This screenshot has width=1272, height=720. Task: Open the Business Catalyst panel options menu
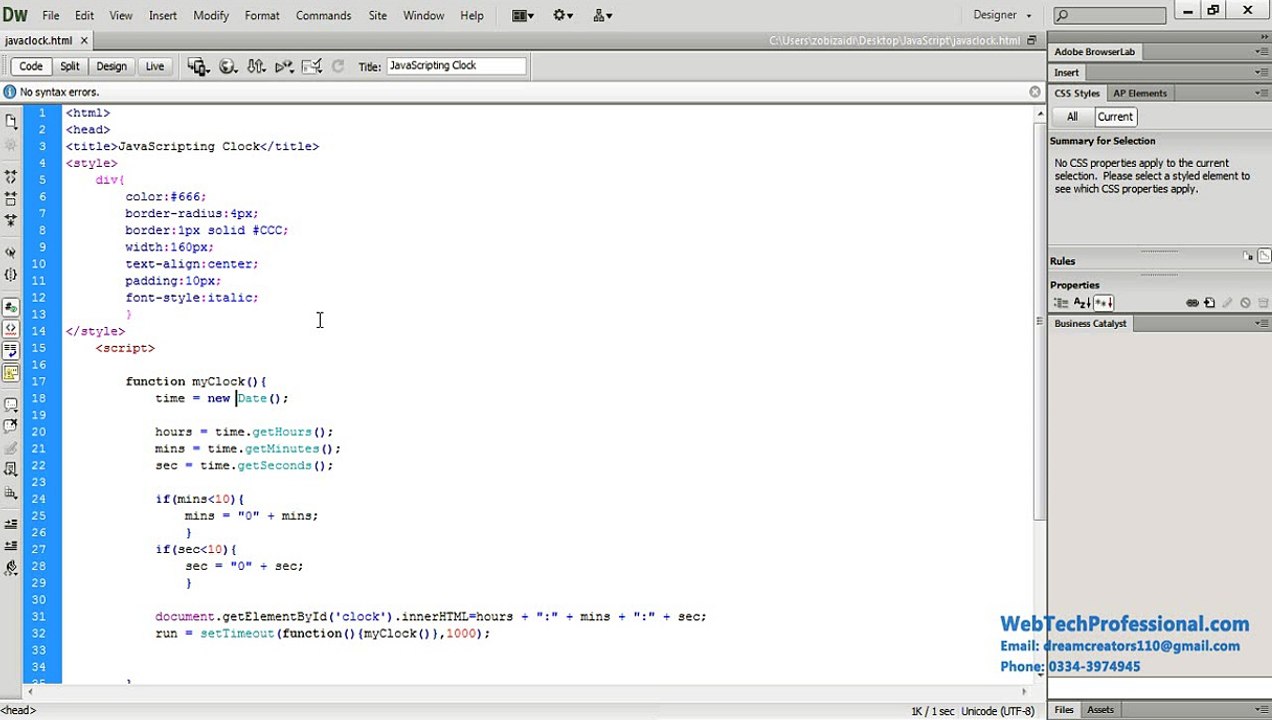click(1260, 323)
